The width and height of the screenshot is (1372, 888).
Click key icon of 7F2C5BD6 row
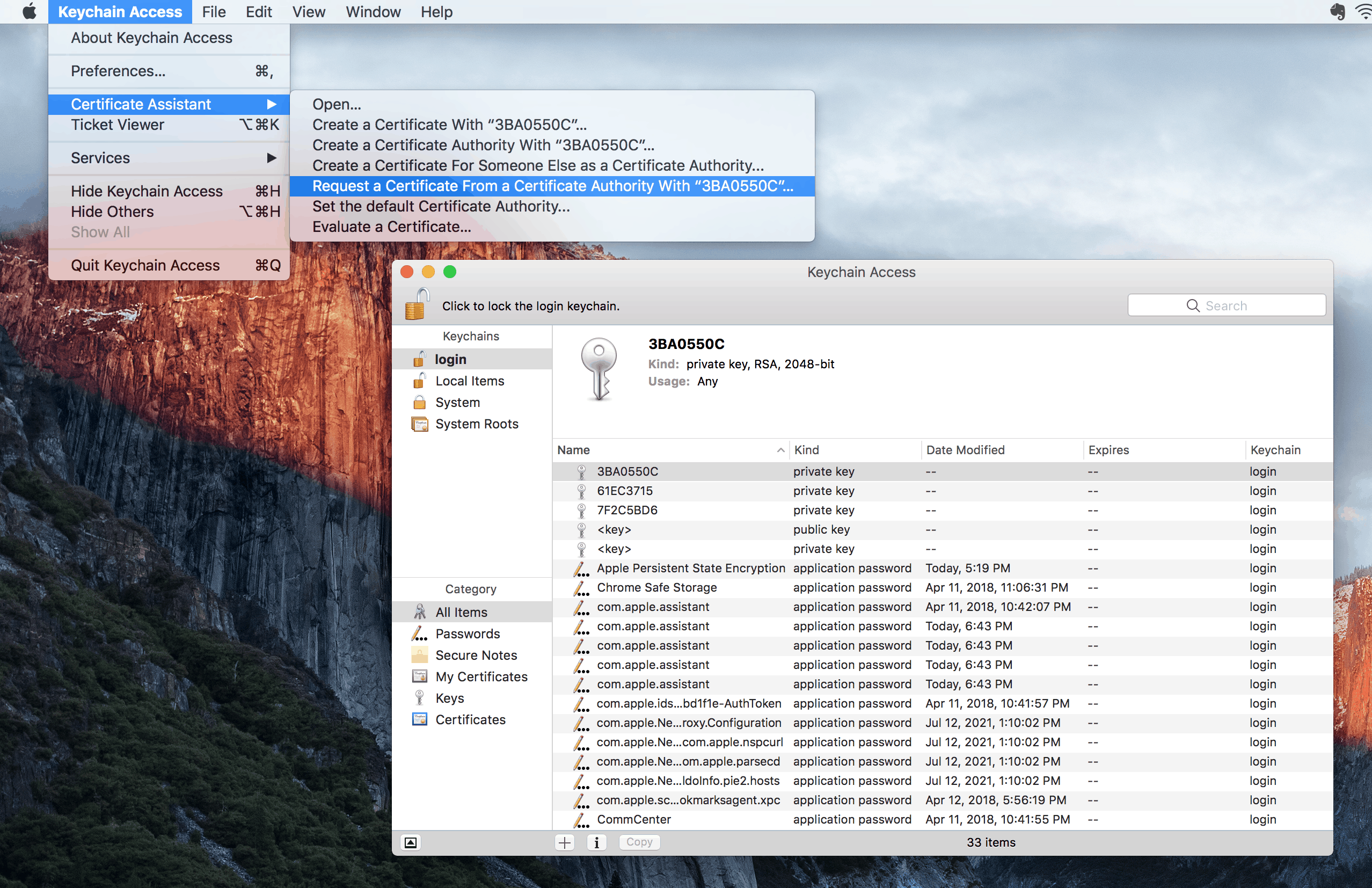(581, 511)
